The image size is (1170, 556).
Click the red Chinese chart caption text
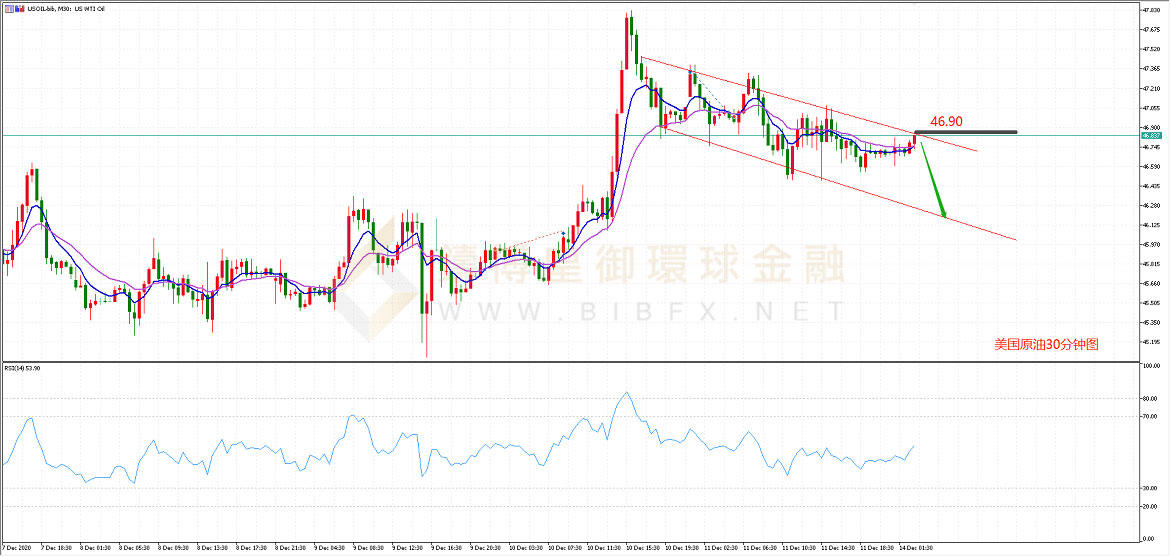tap(1046, 344)
